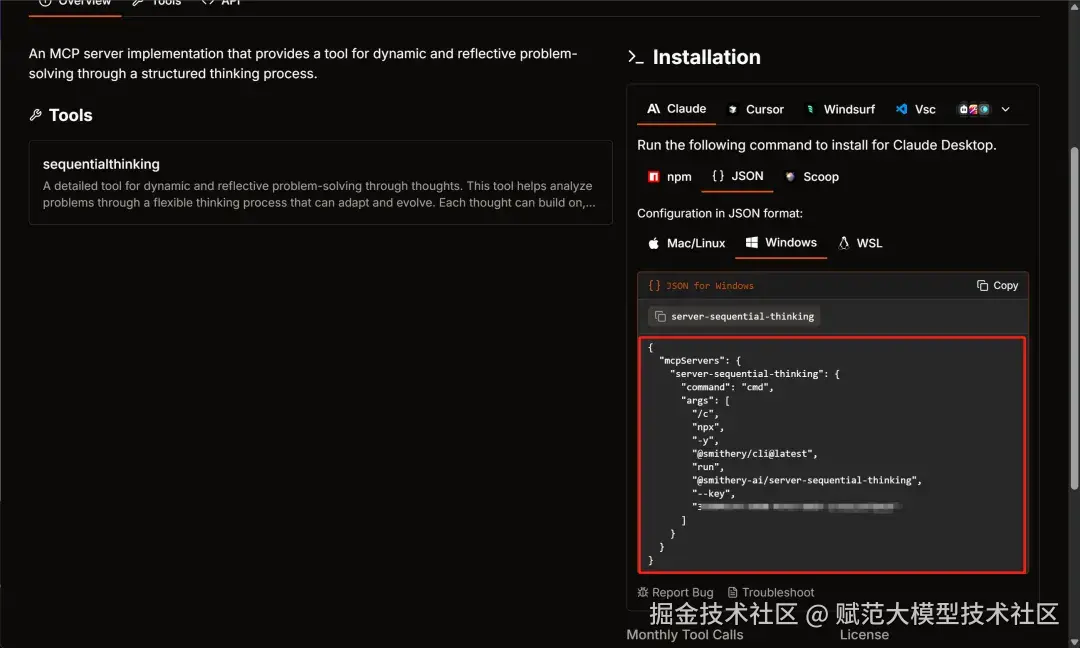Click the Windsurf logo icon
Screen dimensions: 1080x648
pyautogui.click(x=811, y=109)
